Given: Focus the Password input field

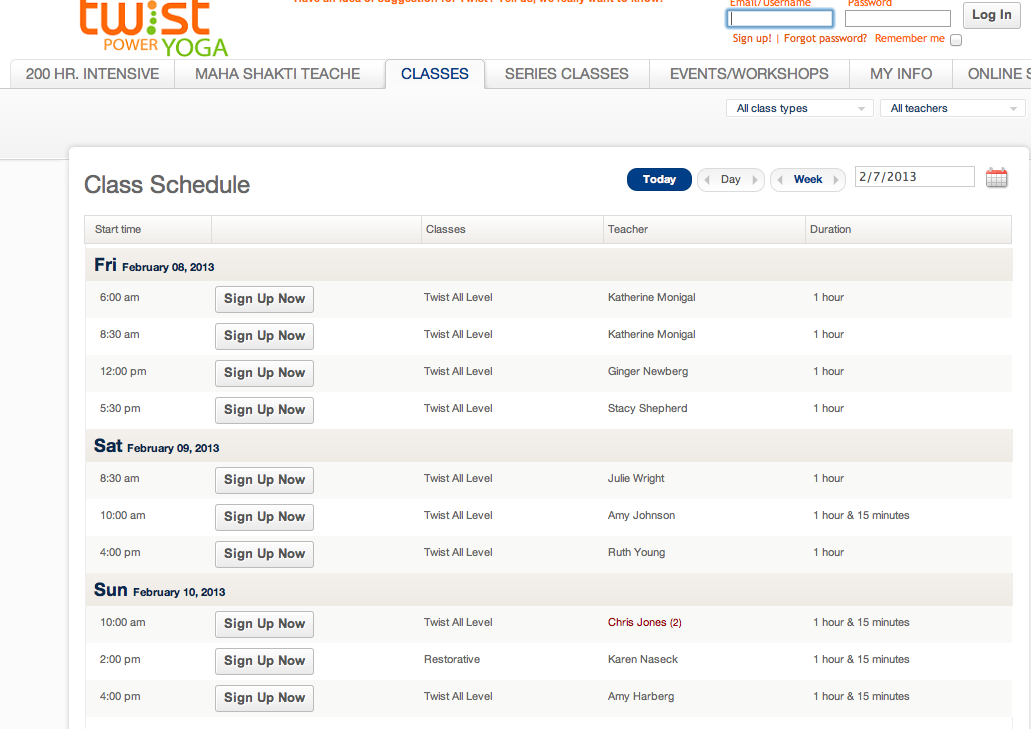Looking at the screenshot, I should (x=898, y=18).
